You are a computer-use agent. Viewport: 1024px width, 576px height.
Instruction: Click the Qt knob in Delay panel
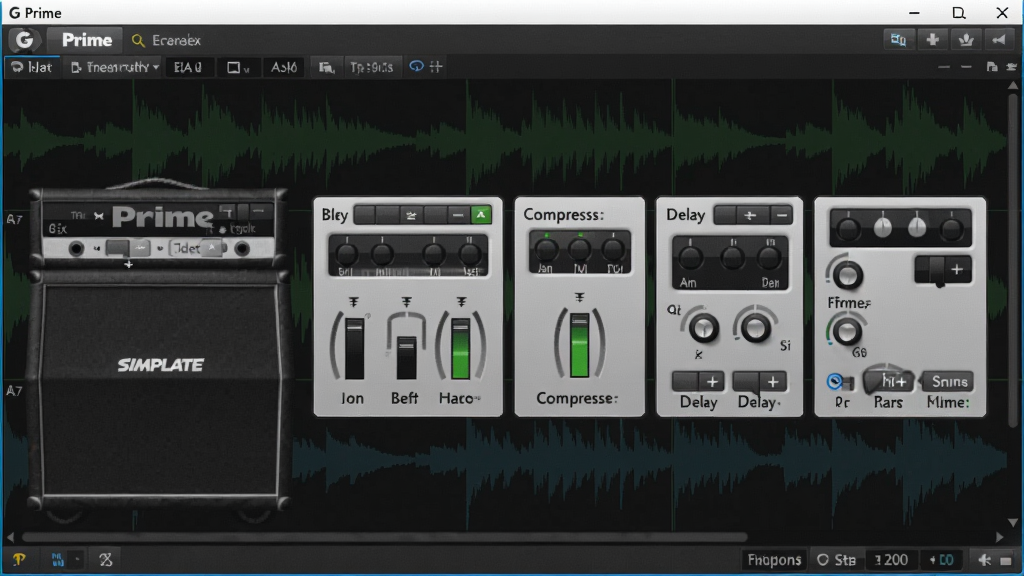[703, 328]
